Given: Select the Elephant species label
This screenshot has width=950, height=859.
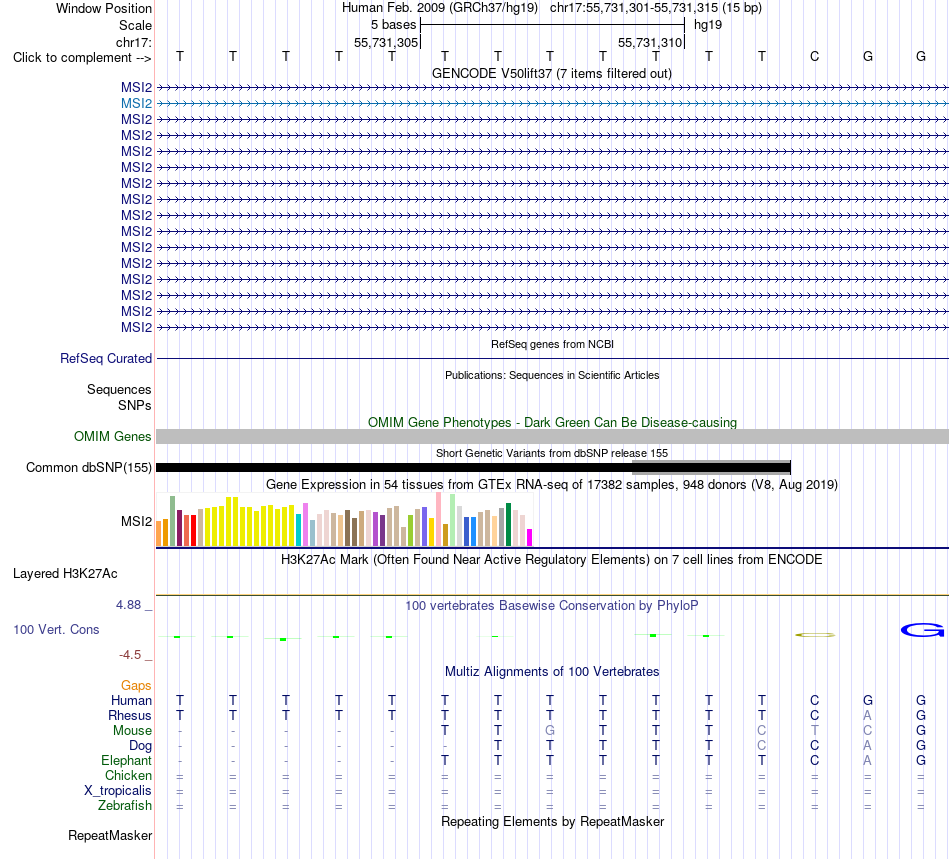Looking at the screenshot, I should pyautogui.click(x=127, y=760).
